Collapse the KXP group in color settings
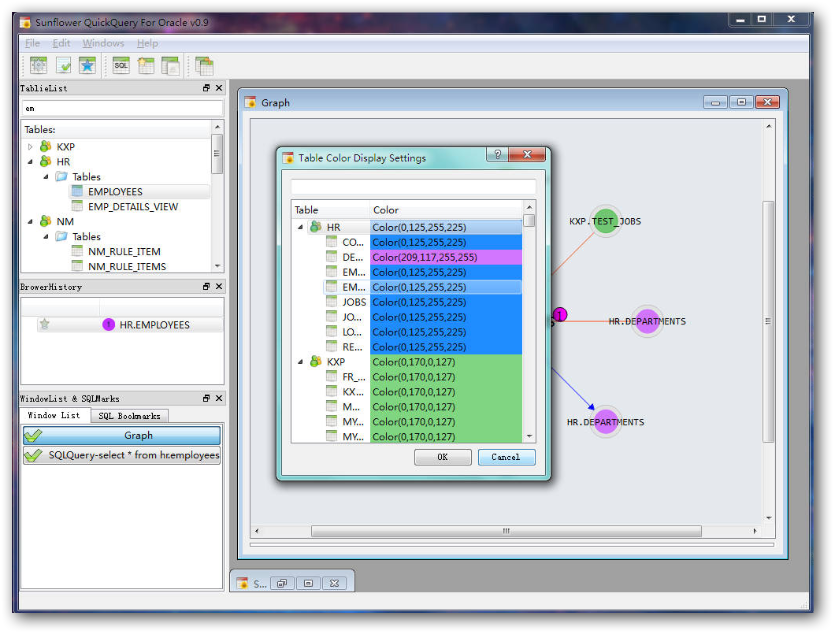Image resolution: width=834 pixels, height=633 pixels. [x=301, y=362]
